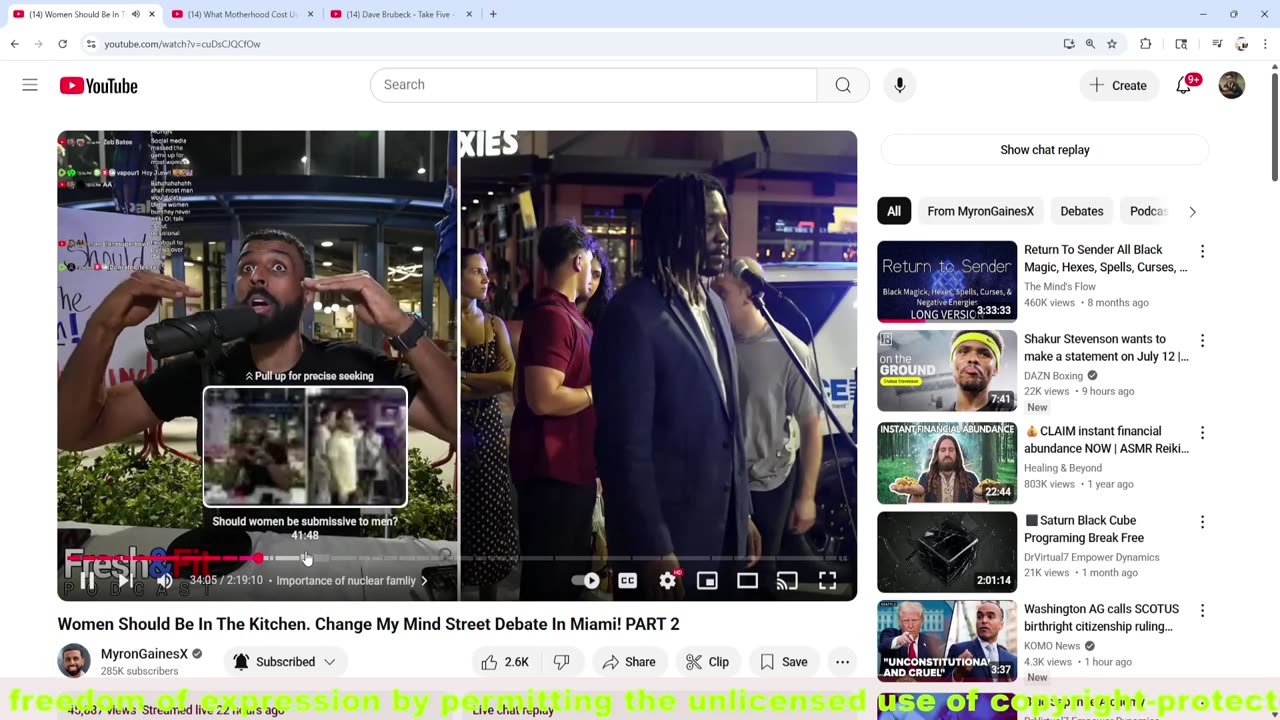This screenshot has width=1280, height=720.
Task: Open more actions ellipsis under video
Action: pyautogui.click(x=843, y=662)
